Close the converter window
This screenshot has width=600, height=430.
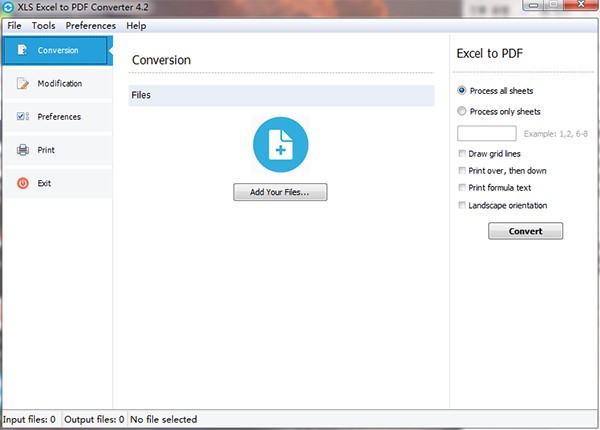click(581, 5)
